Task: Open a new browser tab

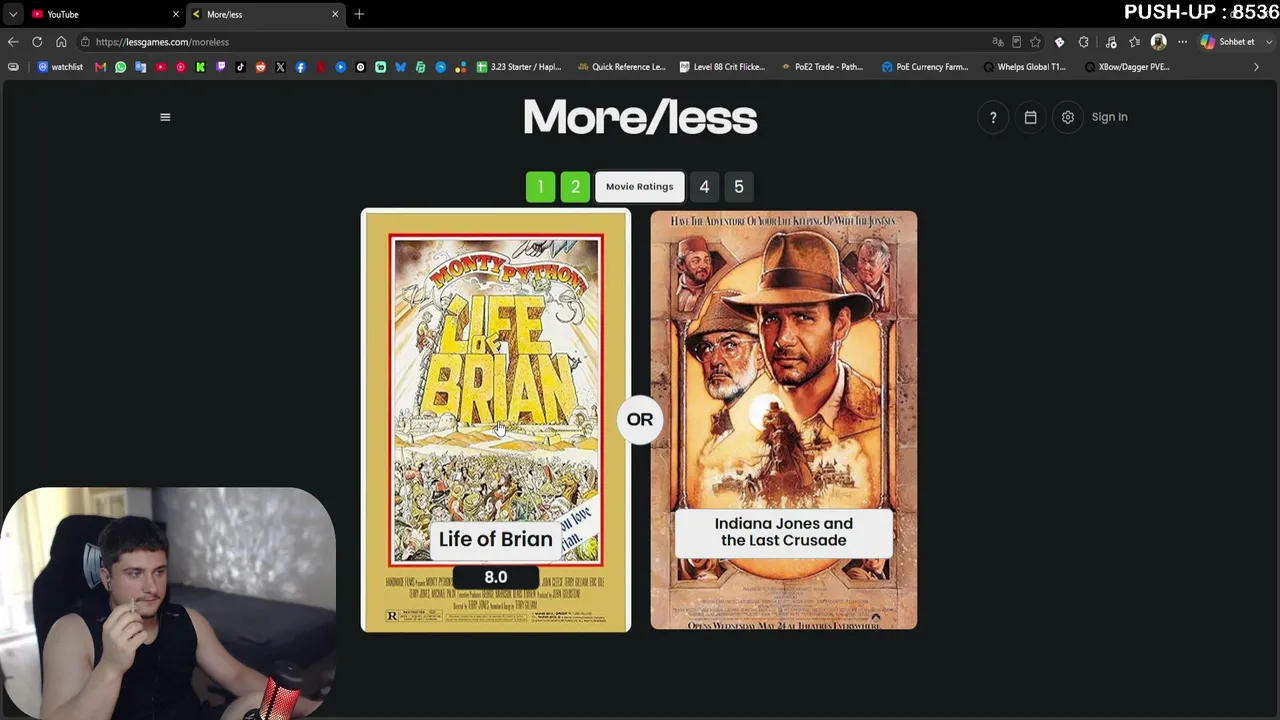Action: click(359, 14)
